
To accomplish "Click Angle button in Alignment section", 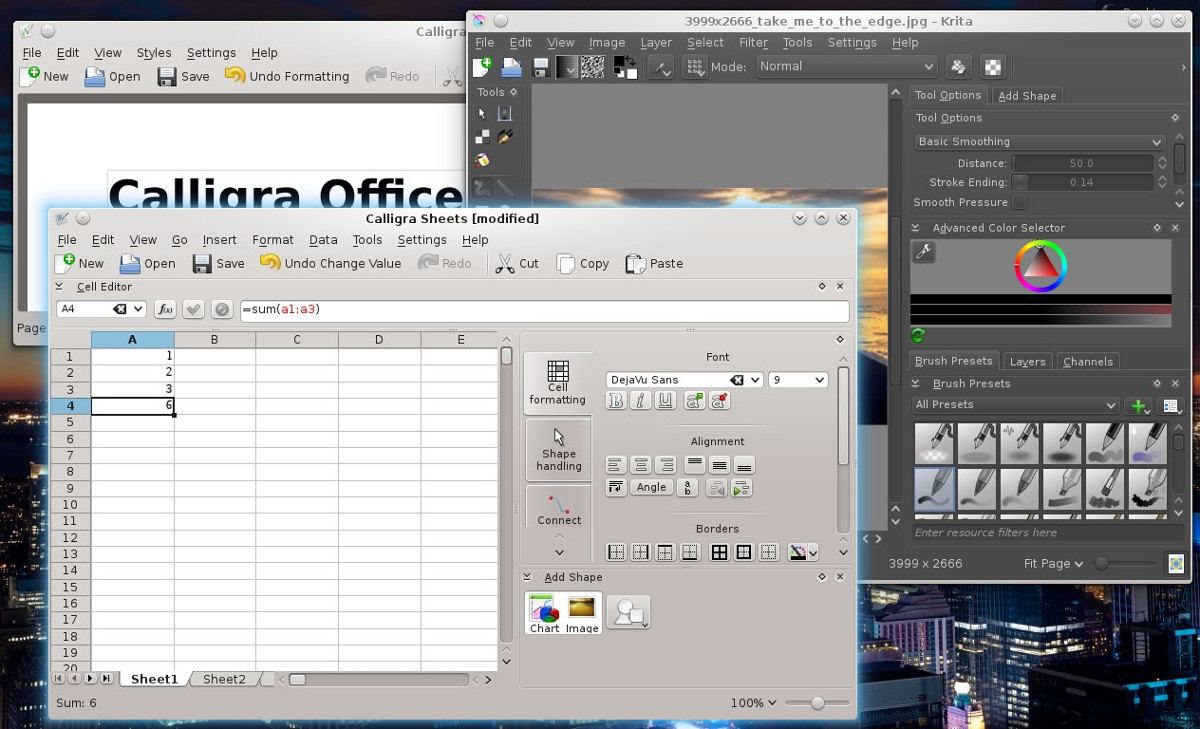I will click(x=651, y=488).
